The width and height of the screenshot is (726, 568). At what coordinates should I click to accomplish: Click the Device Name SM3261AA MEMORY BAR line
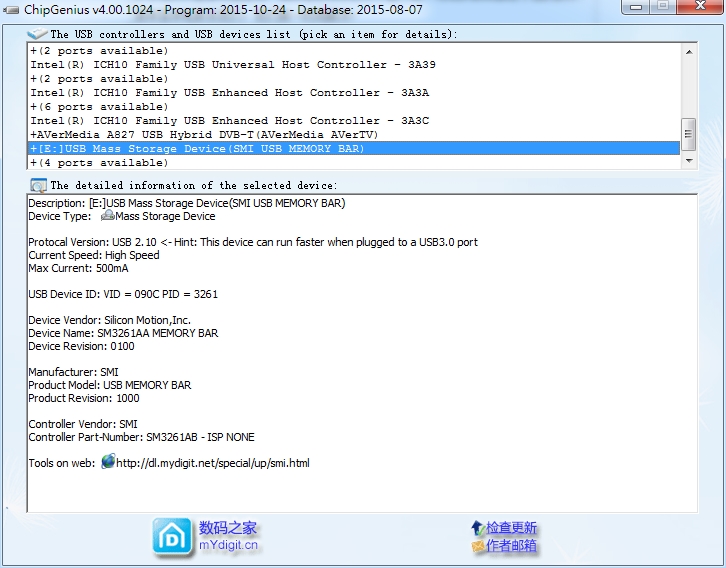[x=123, y=333]
